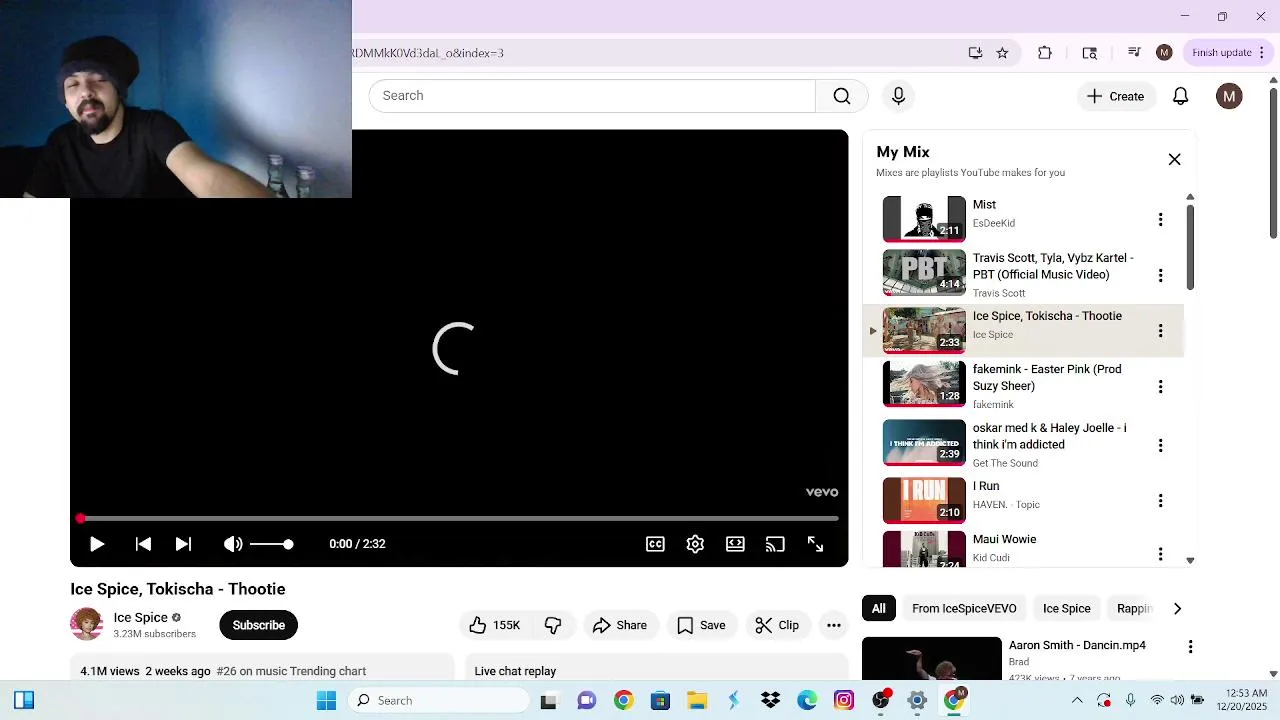Image resolution: width=1280 pixels, height=720 pixels.
Task: Select Ice Spice filter chip
Action: coord(1067,608)
